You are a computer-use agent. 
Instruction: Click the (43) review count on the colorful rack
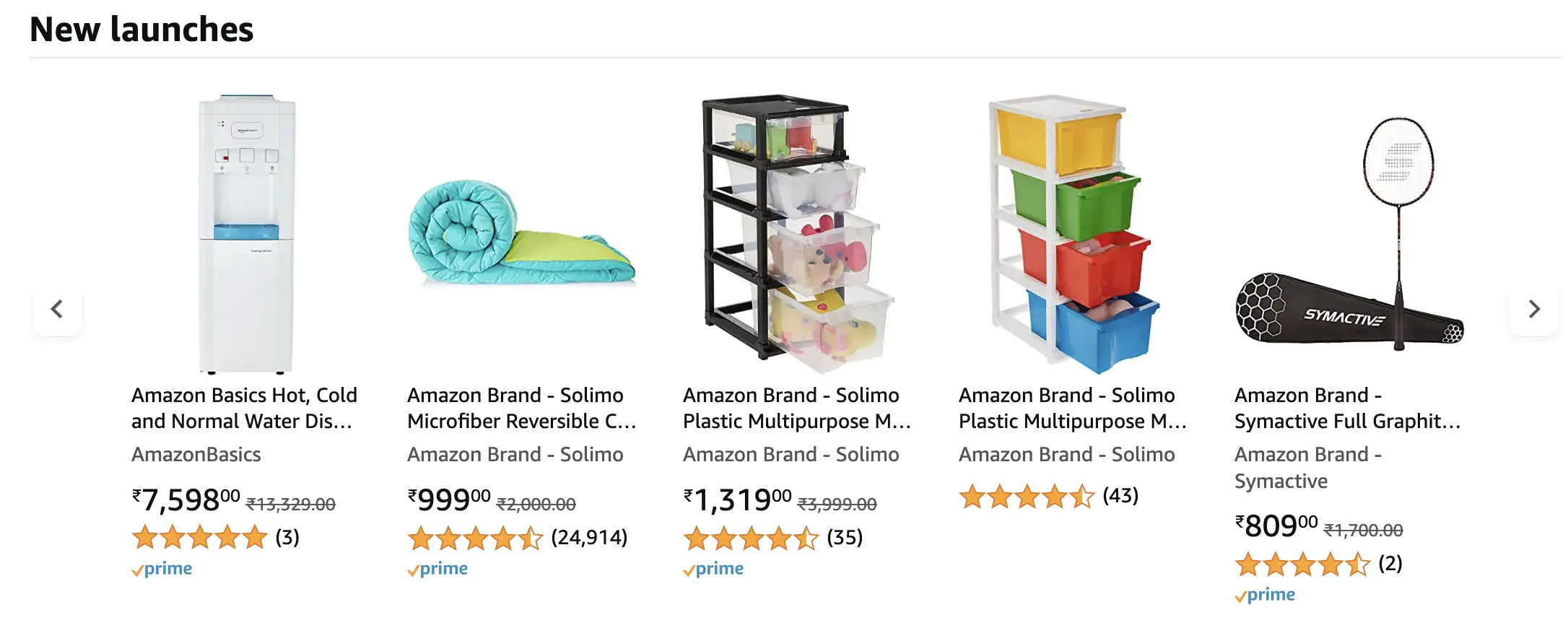[1120, 496]
